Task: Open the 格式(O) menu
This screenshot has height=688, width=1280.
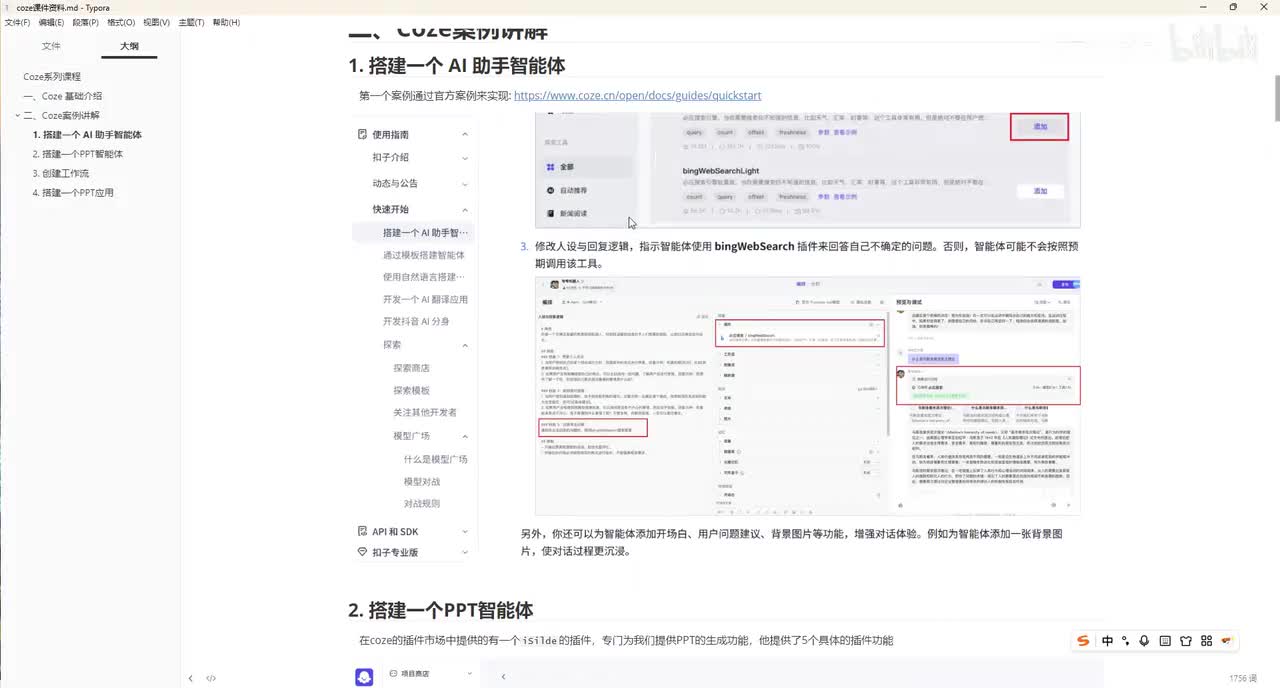Action: tap(121, 22)
